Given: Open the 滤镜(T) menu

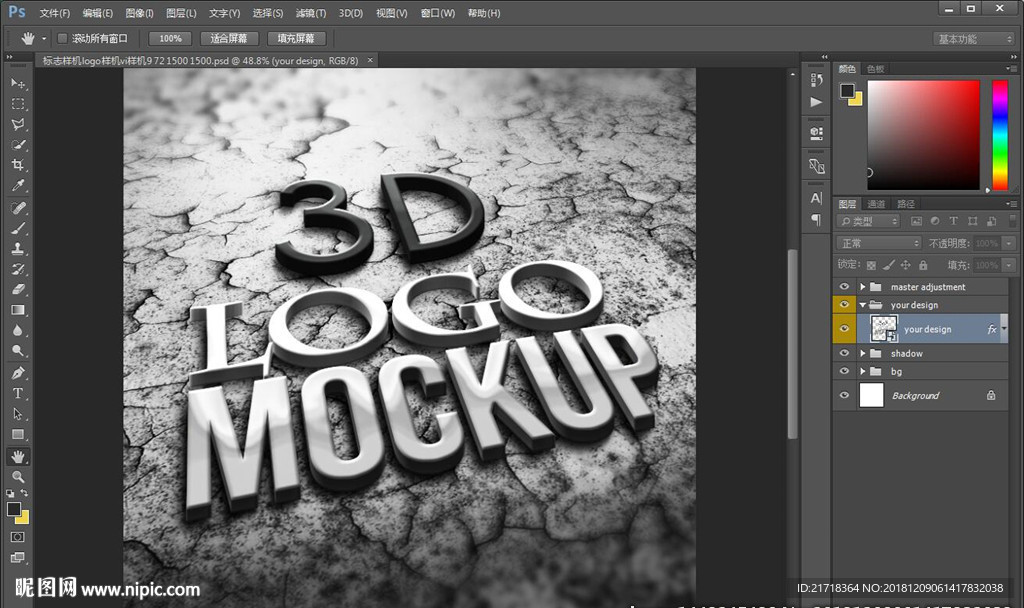Looking at the screenshot, I should 311,13.
